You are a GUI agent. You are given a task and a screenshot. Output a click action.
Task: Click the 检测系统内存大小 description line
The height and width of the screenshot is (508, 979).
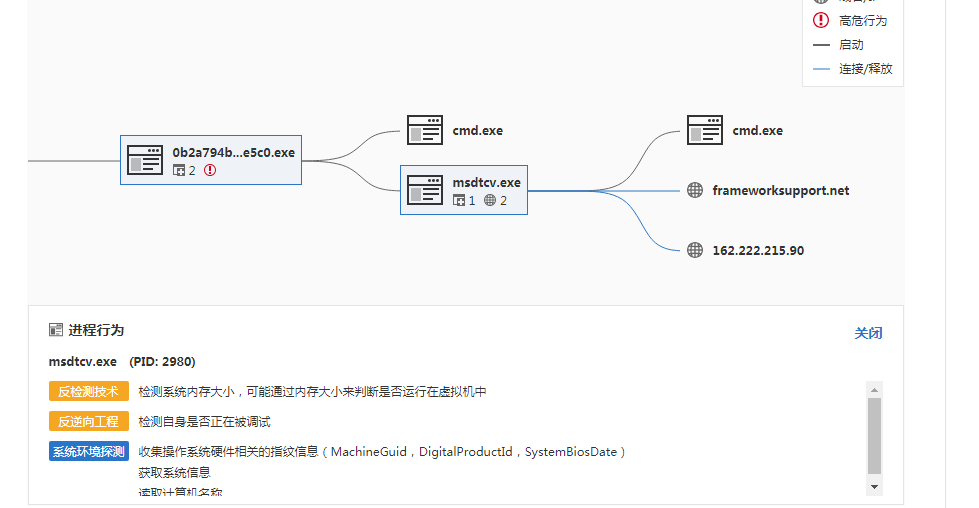coord(312,392)
